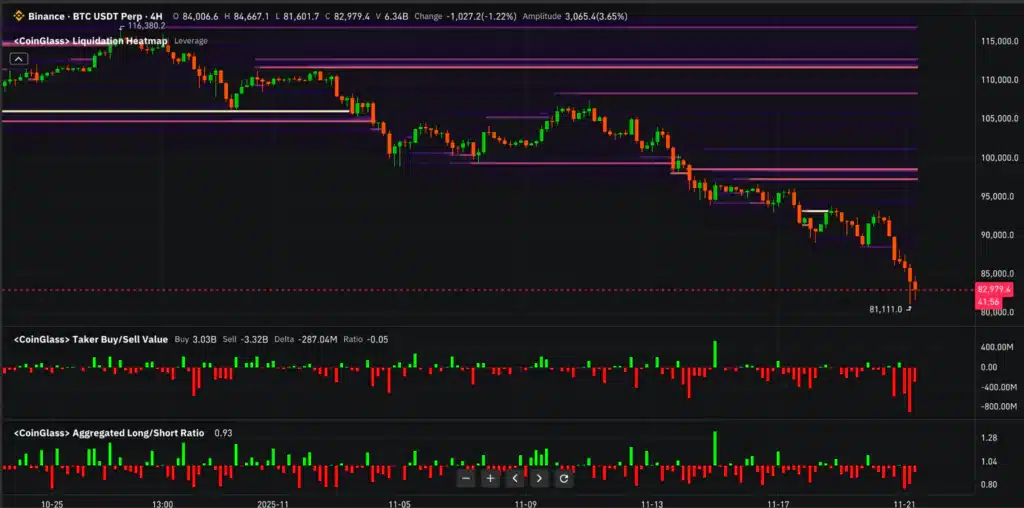Click the 81,111.0 low price marker

(886, 310)
